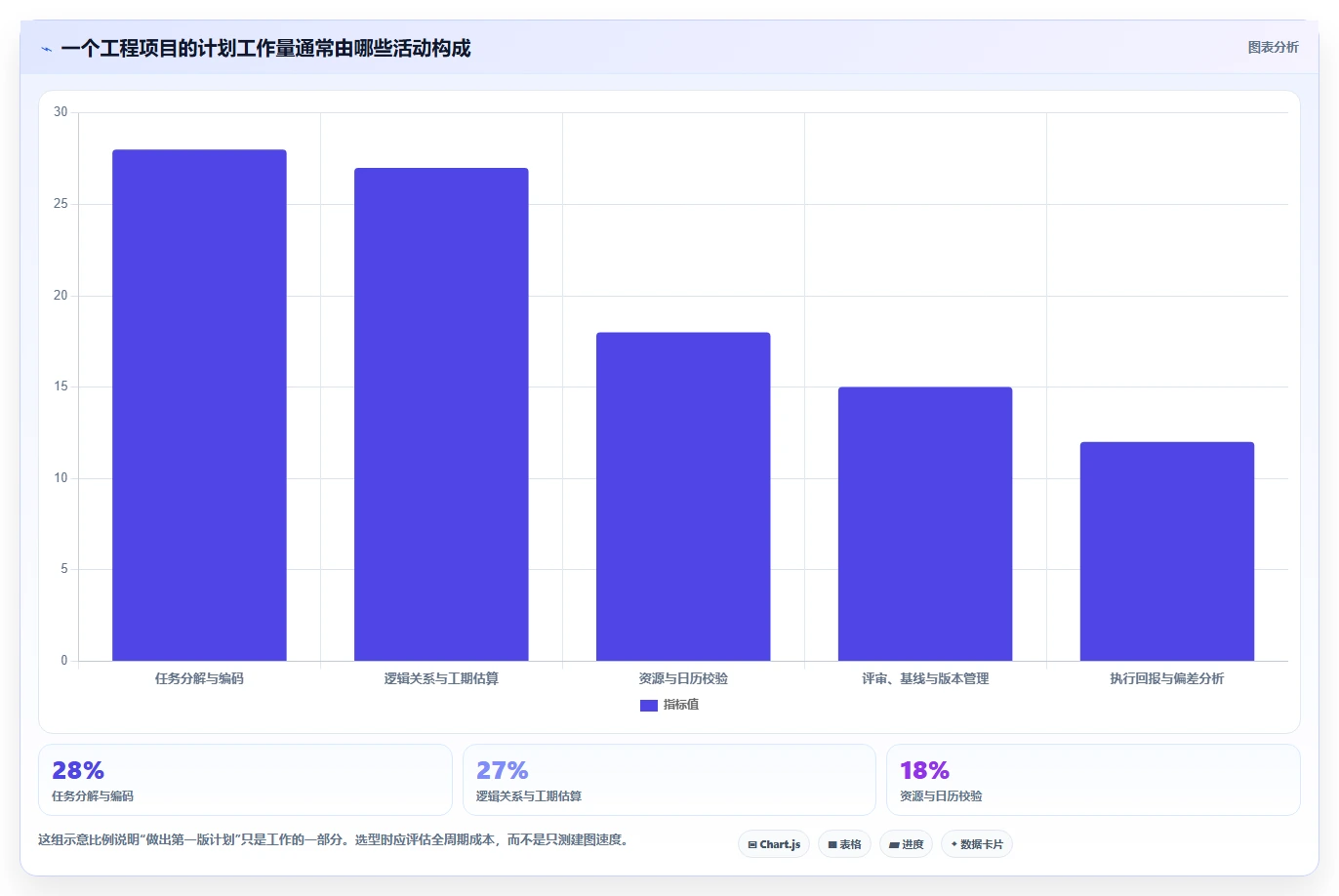Click the 27% figure
Image resolution: width=1339 pixels, height=896 pixels.
[503, 770]
